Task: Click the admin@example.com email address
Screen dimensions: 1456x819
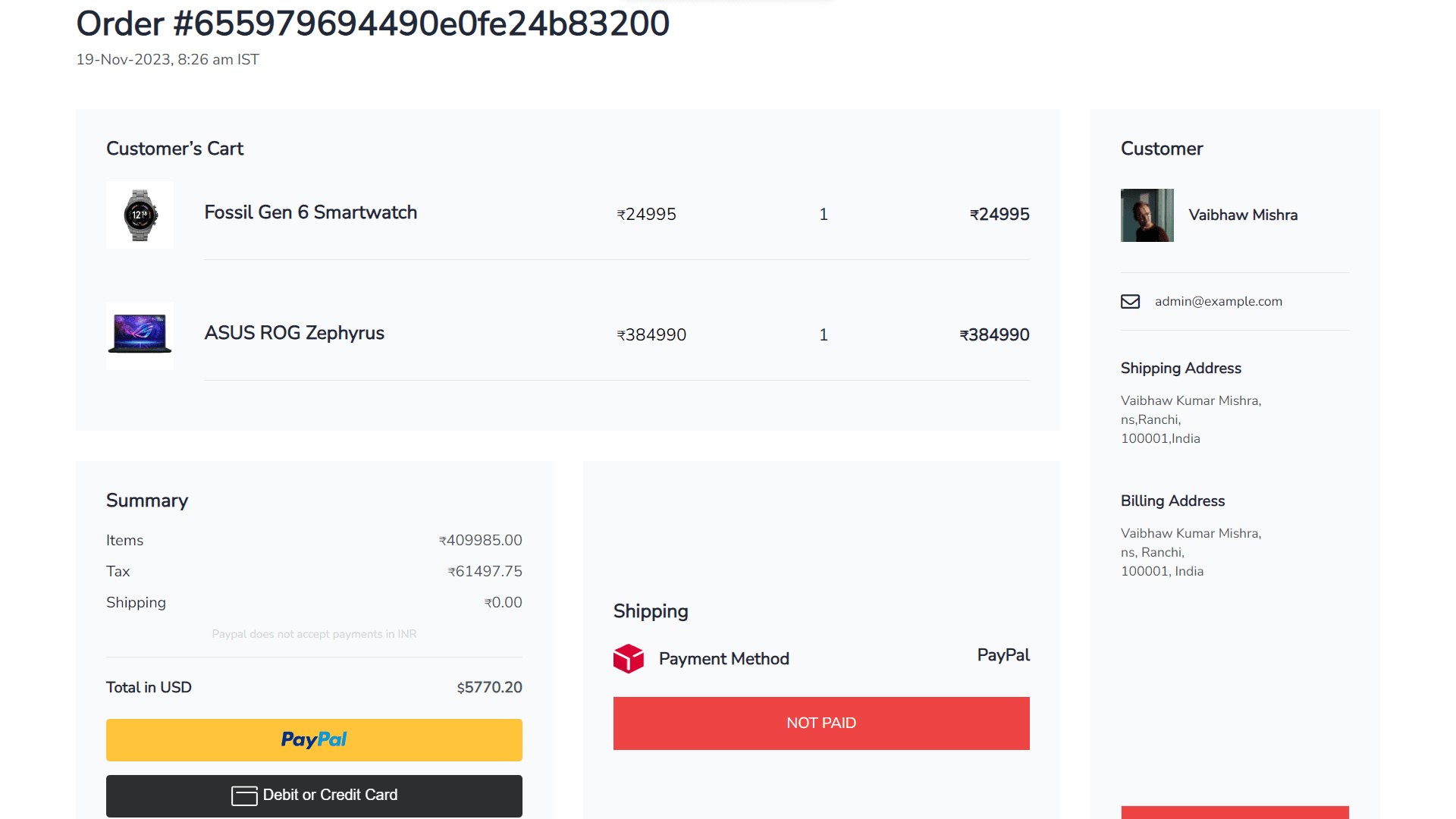Action: (1219, 302)
